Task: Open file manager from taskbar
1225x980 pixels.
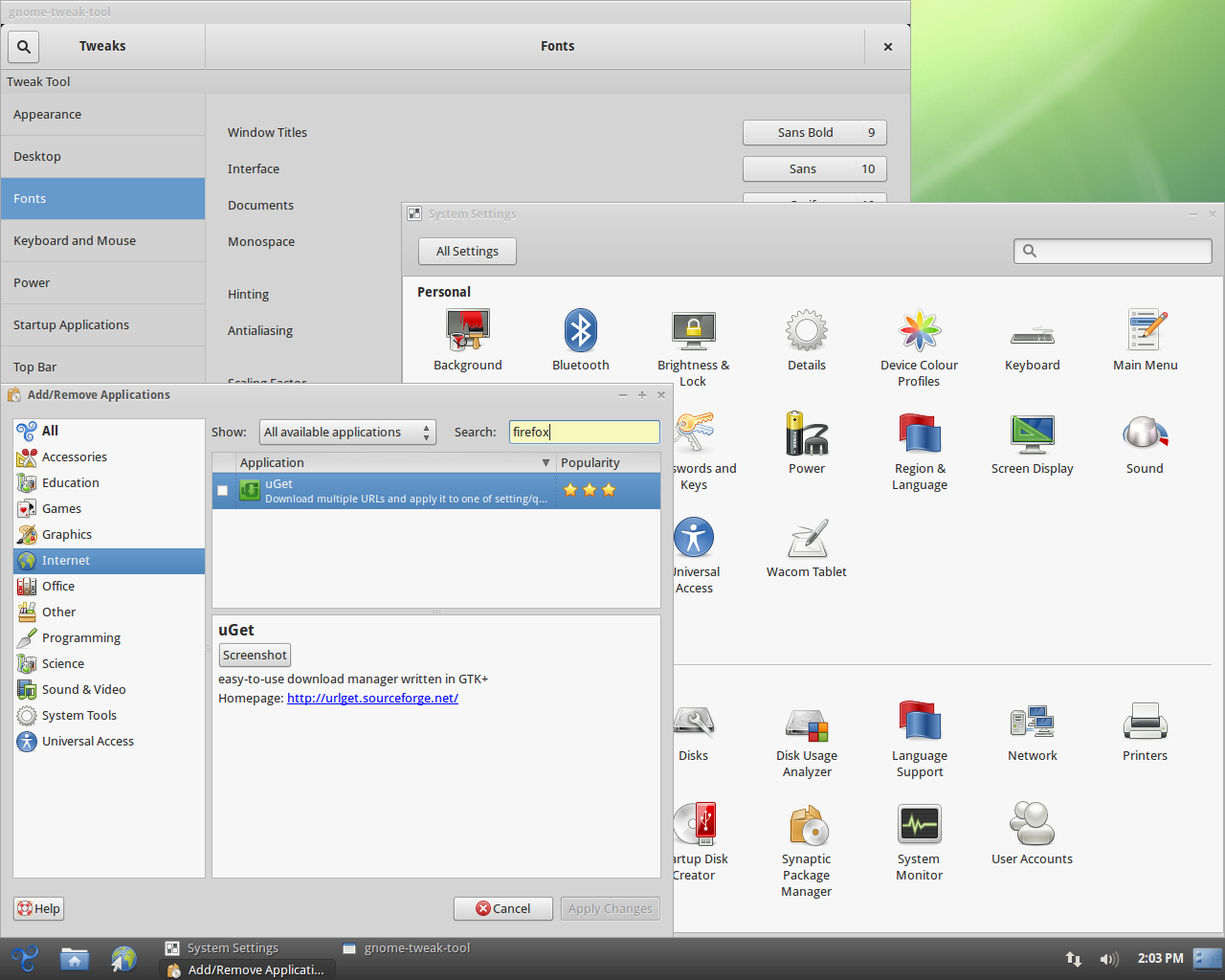Action: (x=75, y=958)
